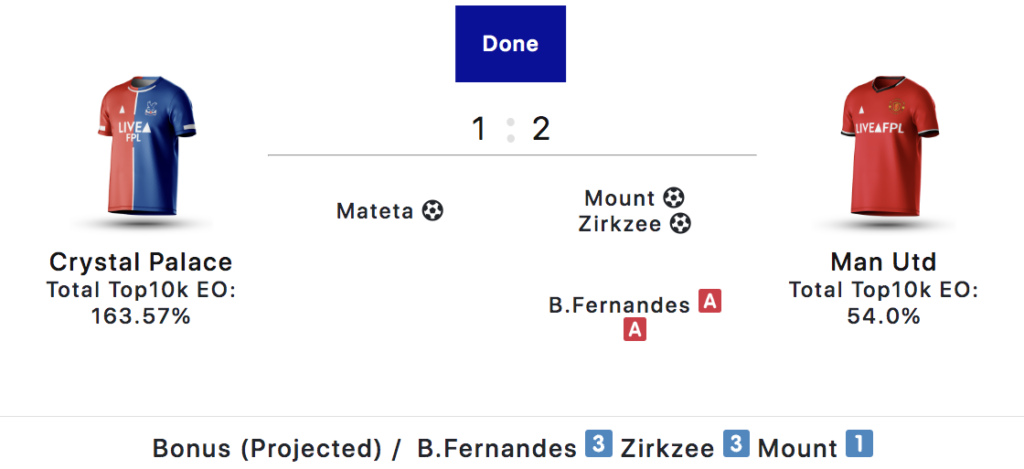This screenshot has width=1024, height=469.
Task: Select the Zirkzee goalscorer name
Action: click(x=620, y=224)
